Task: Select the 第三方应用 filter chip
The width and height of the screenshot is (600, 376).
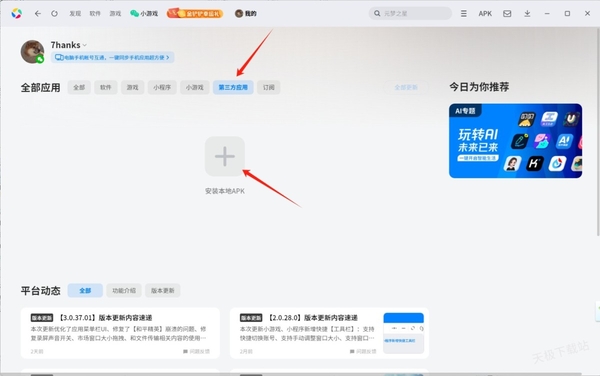Action: pyautogui.click(x=233, y=87)
